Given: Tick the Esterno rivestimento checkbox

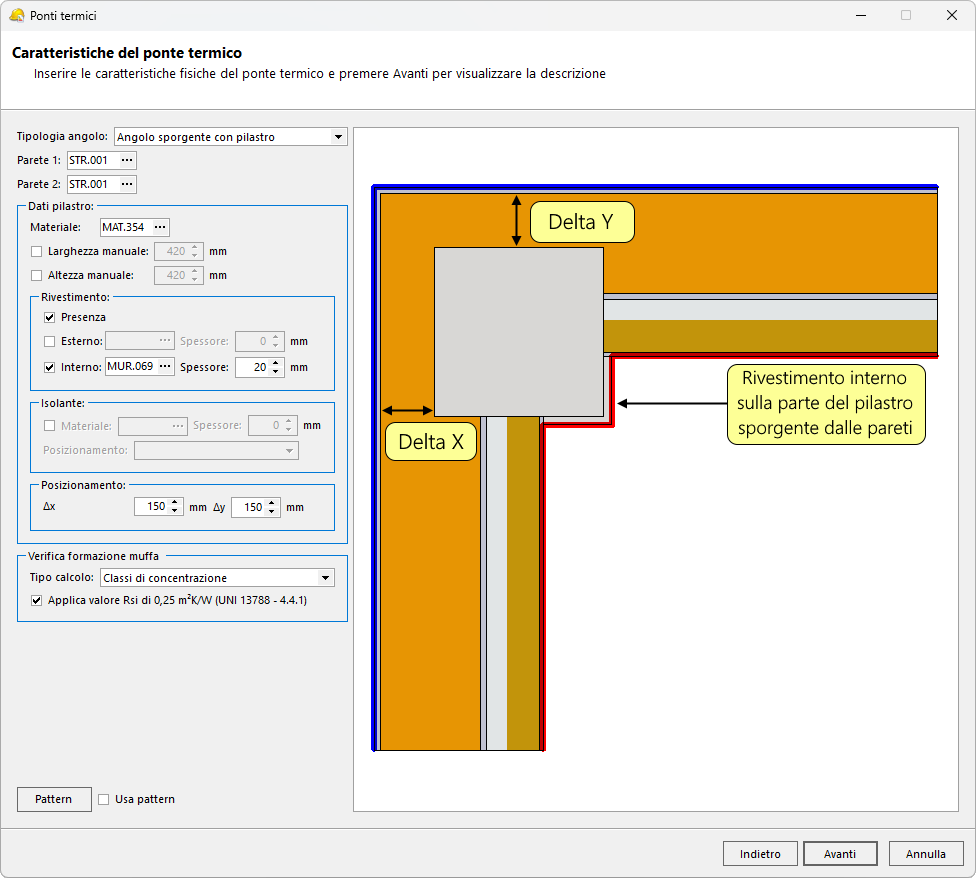Looking at the screenshot, I should pos(49,341).
